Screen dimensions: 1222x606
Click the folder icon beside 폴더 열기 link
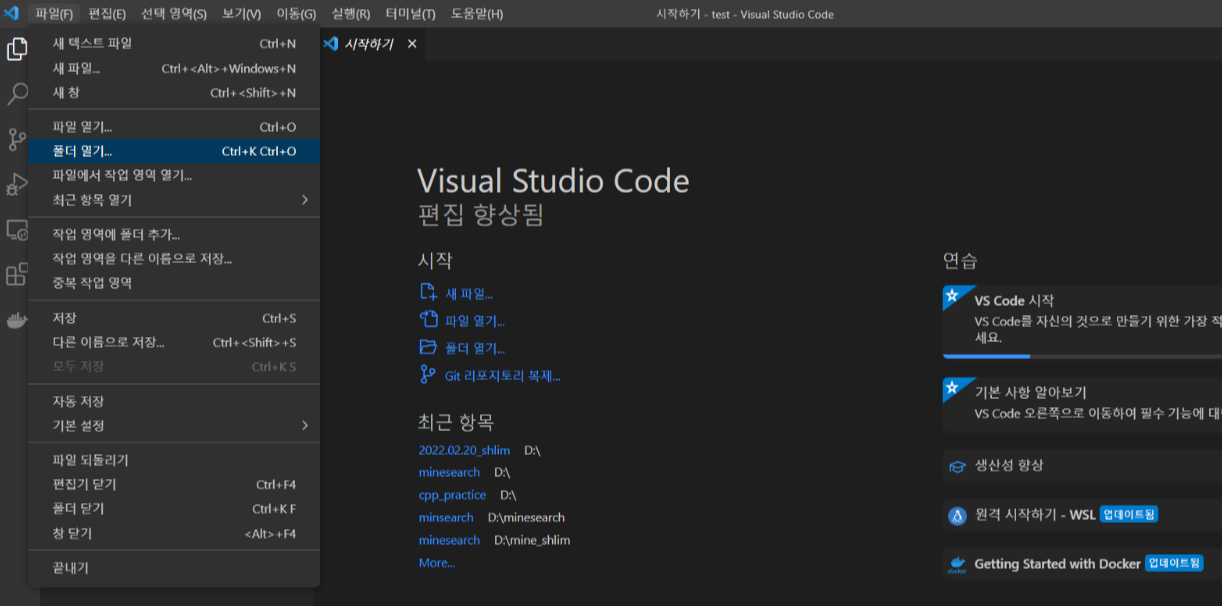[428, 347]
